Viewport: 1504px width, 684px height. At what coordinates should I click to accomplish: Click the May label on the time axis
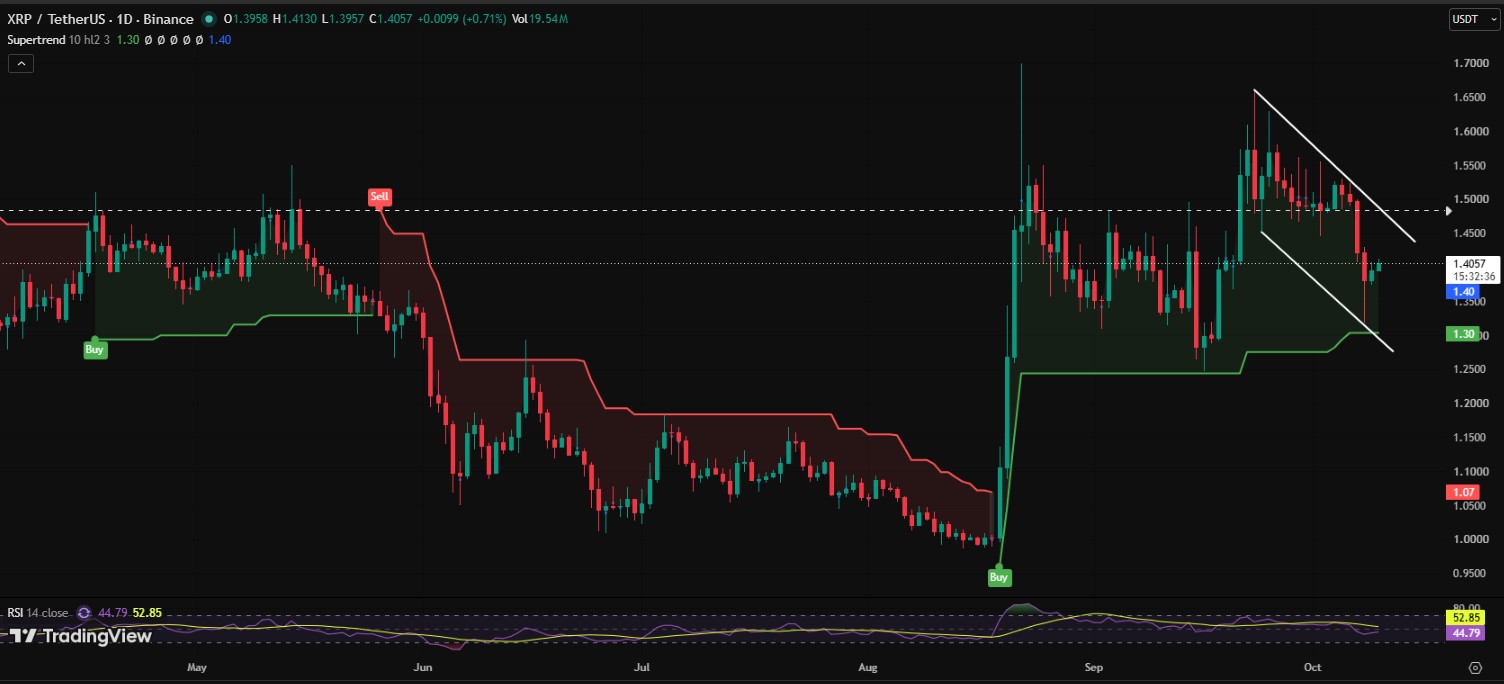[x=196, y=667]
